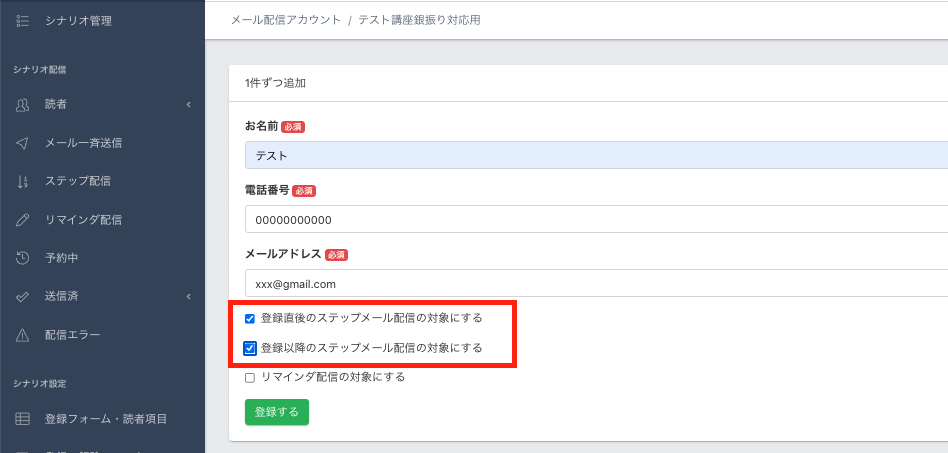The width and height of the screenshot is (948, 453).
Task: Click the table icon for 登録フォーム・読者項目
Action: (22, 418)
